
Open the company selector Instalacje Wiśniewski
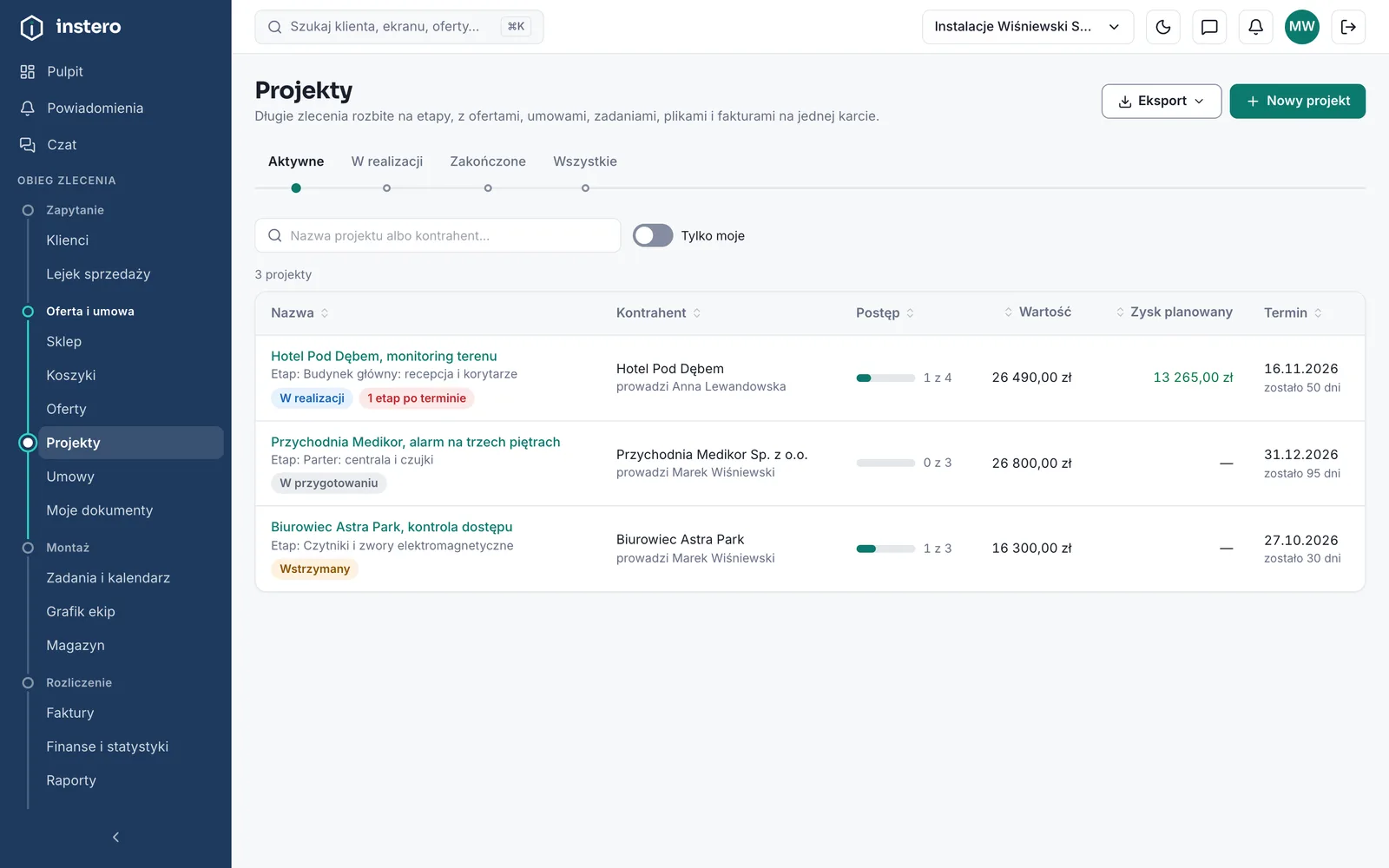pos(1028,27)
